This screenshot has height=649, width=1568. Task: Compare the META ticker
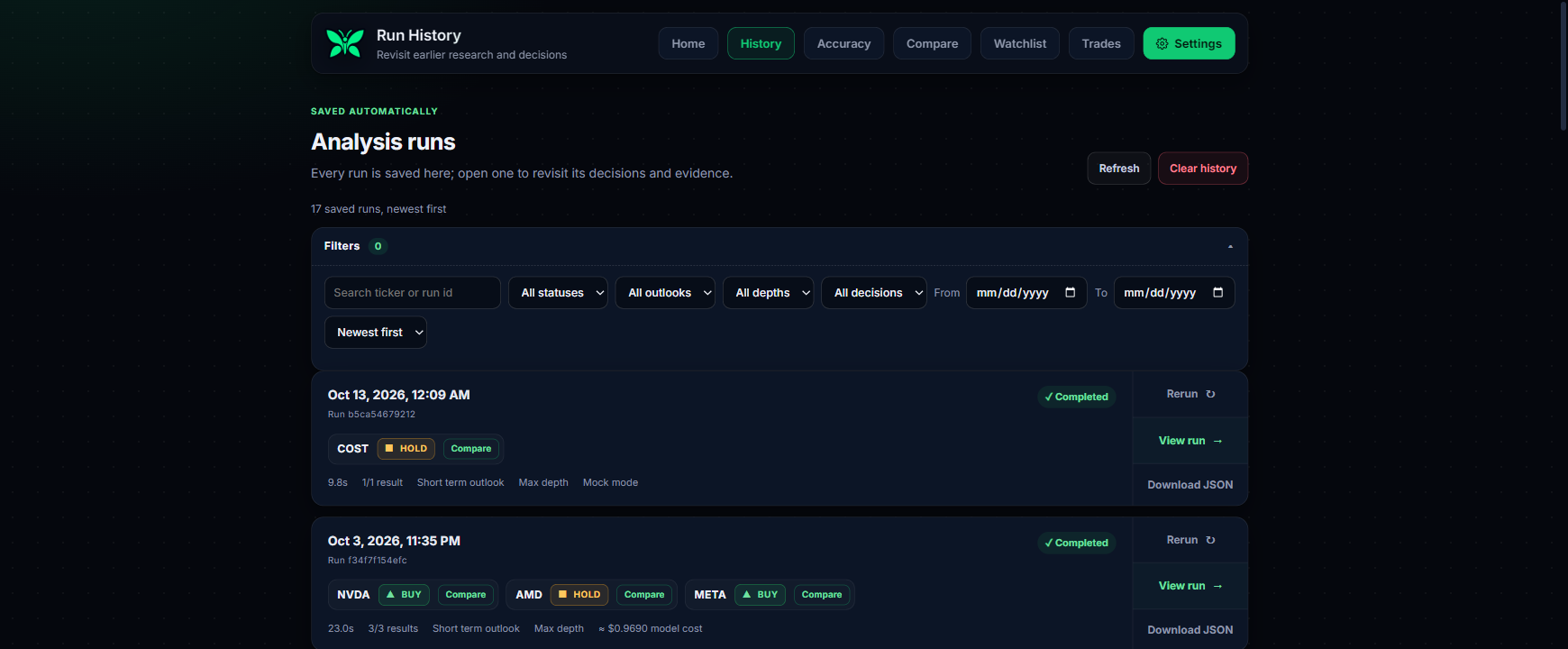click(822, 595)
